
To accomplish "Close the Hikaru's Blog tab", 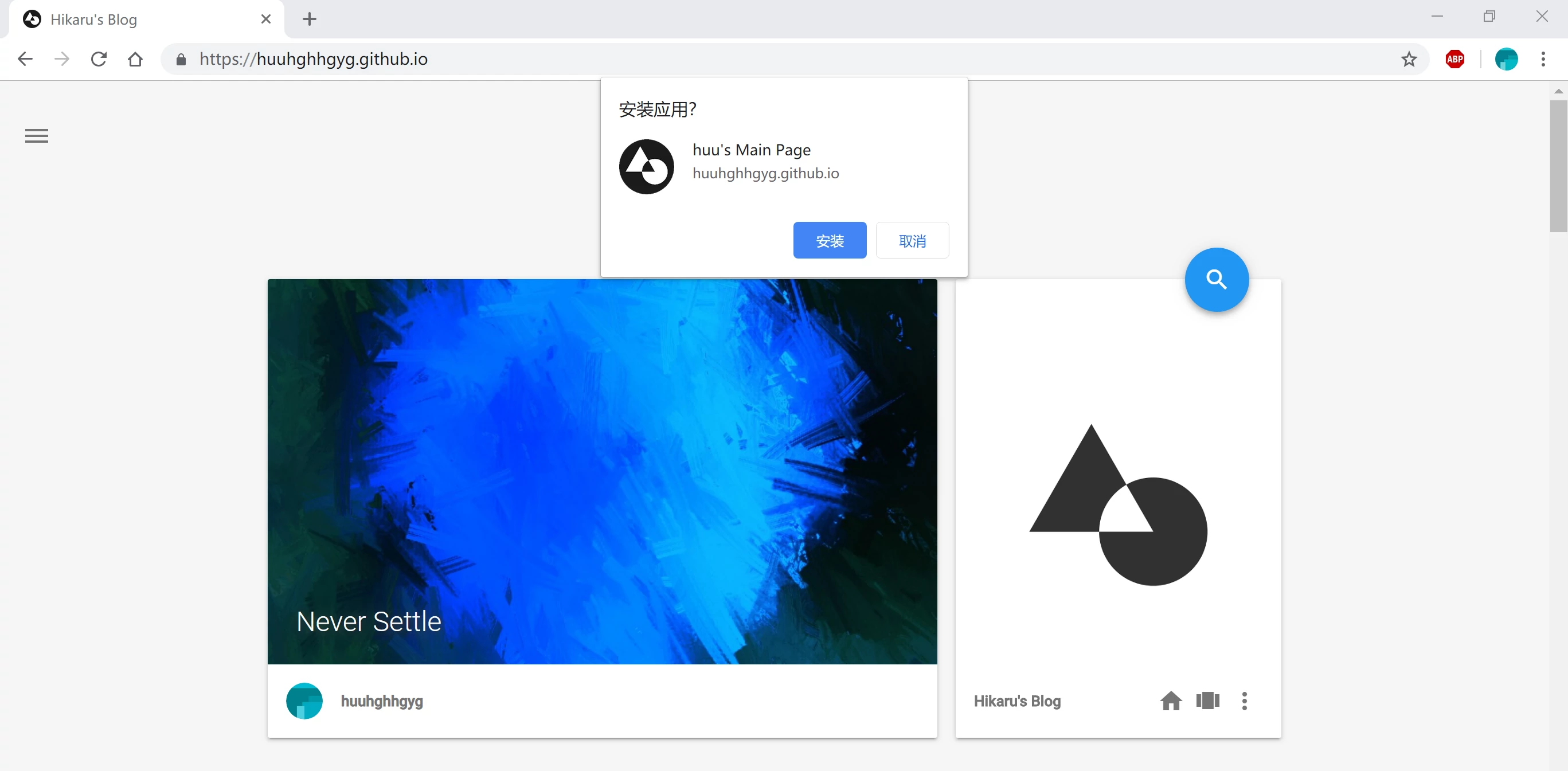I will [266, 19].
